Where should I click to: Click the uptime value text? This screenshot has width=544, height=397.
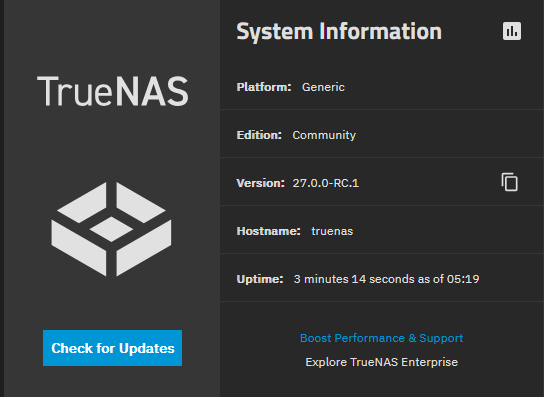tap(386, 279)
